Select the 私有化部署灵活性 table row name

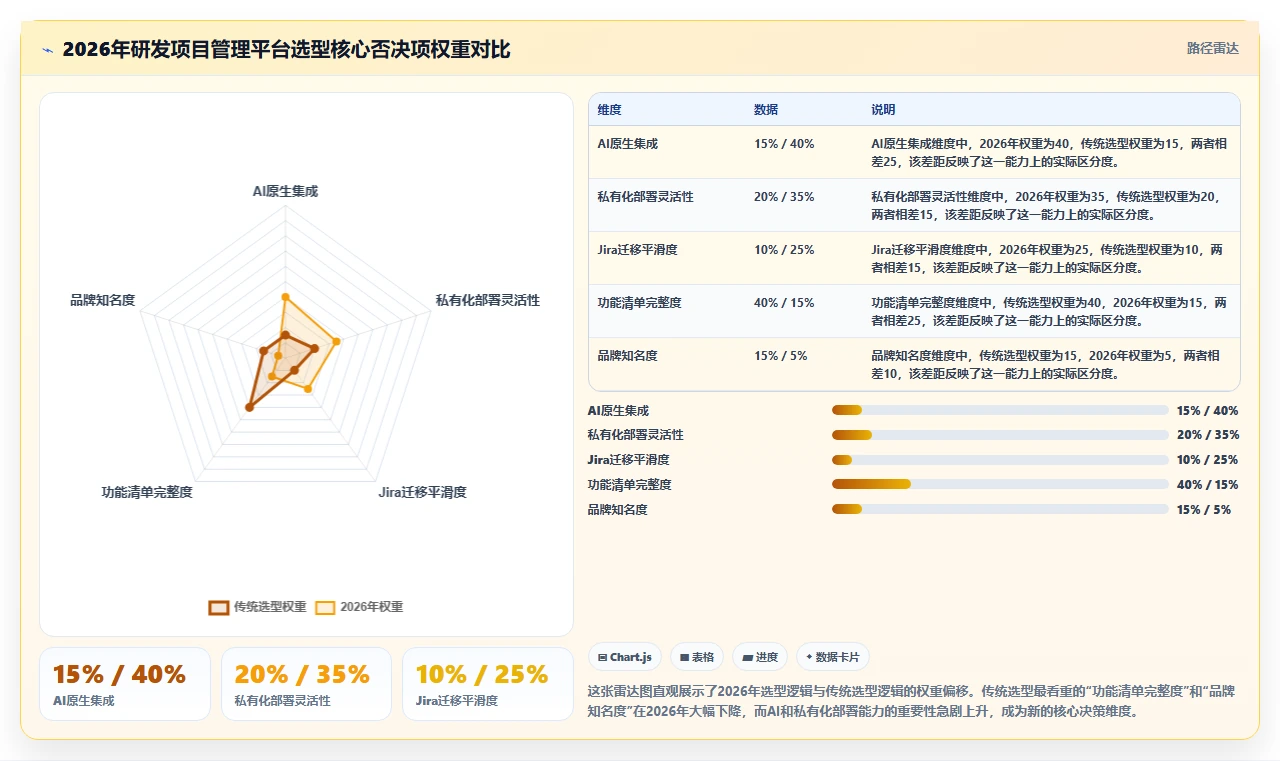point(645,197)
